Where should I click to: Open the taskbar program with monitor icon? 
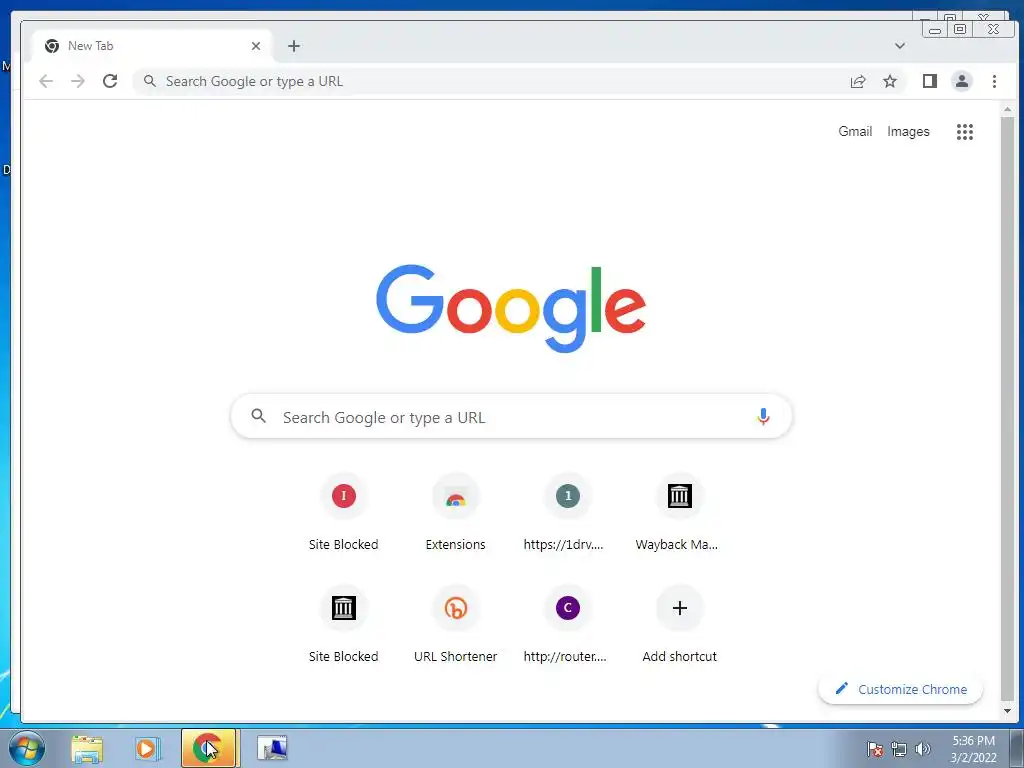pos(272,748)
